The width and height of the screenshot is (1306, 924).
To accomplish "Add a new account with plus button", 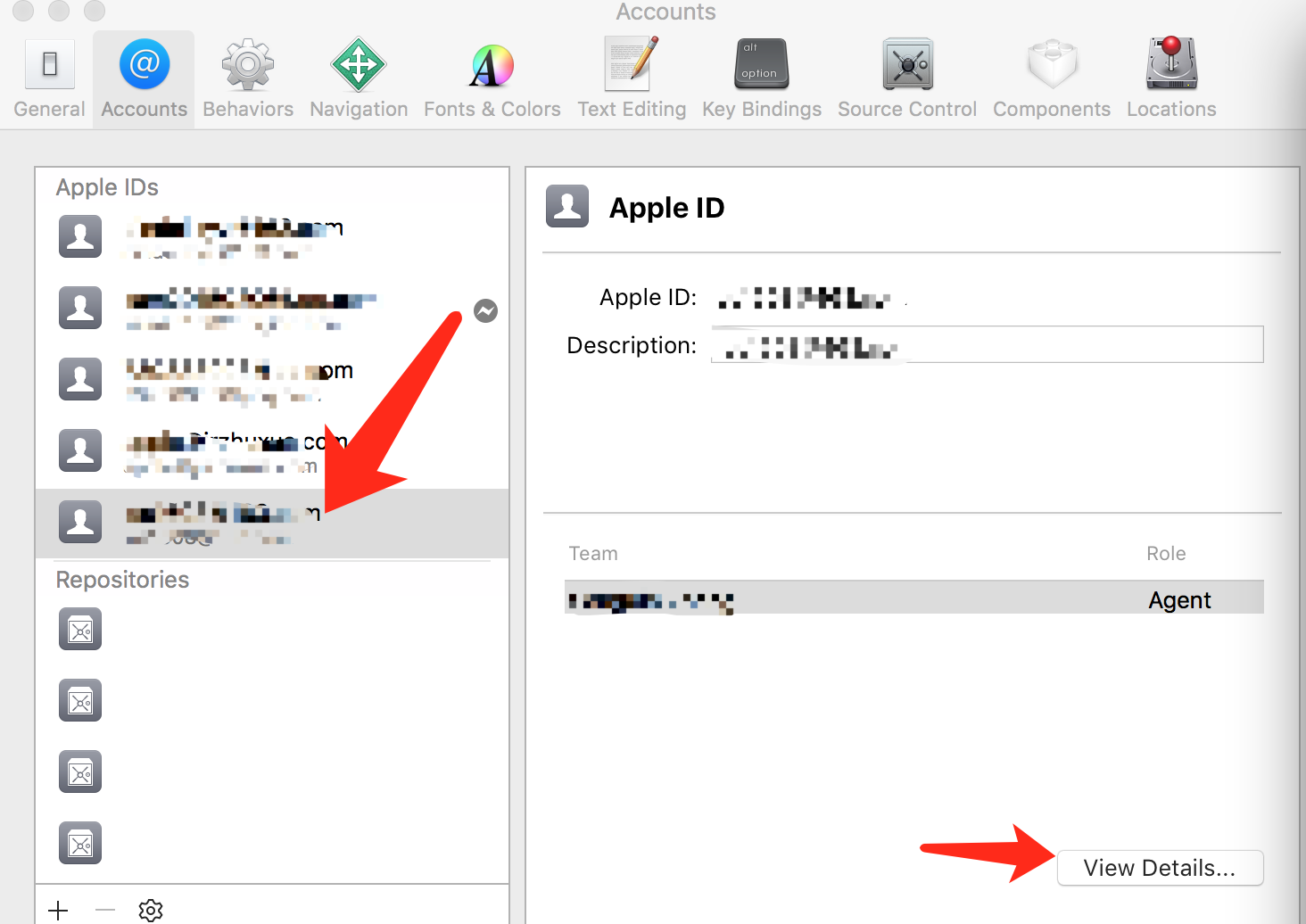I will [x=58, y=911].
